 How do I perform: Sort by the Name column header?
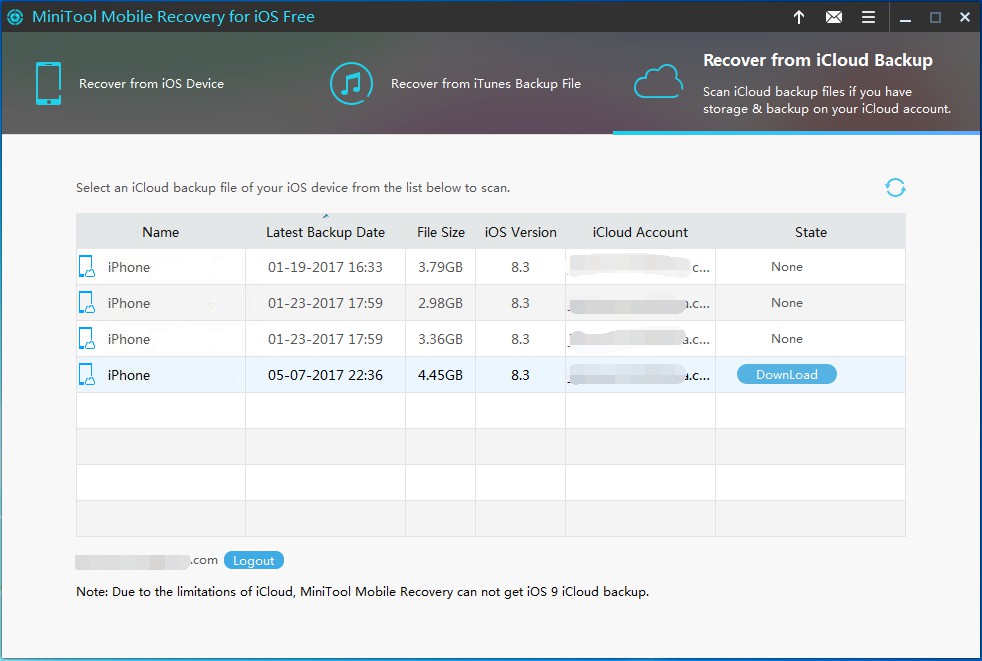pos(160,232)
